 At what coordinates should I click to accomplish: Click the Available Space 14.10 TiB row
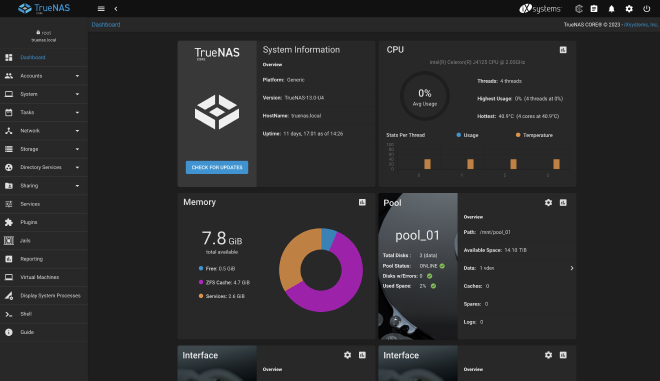point(519,250)
